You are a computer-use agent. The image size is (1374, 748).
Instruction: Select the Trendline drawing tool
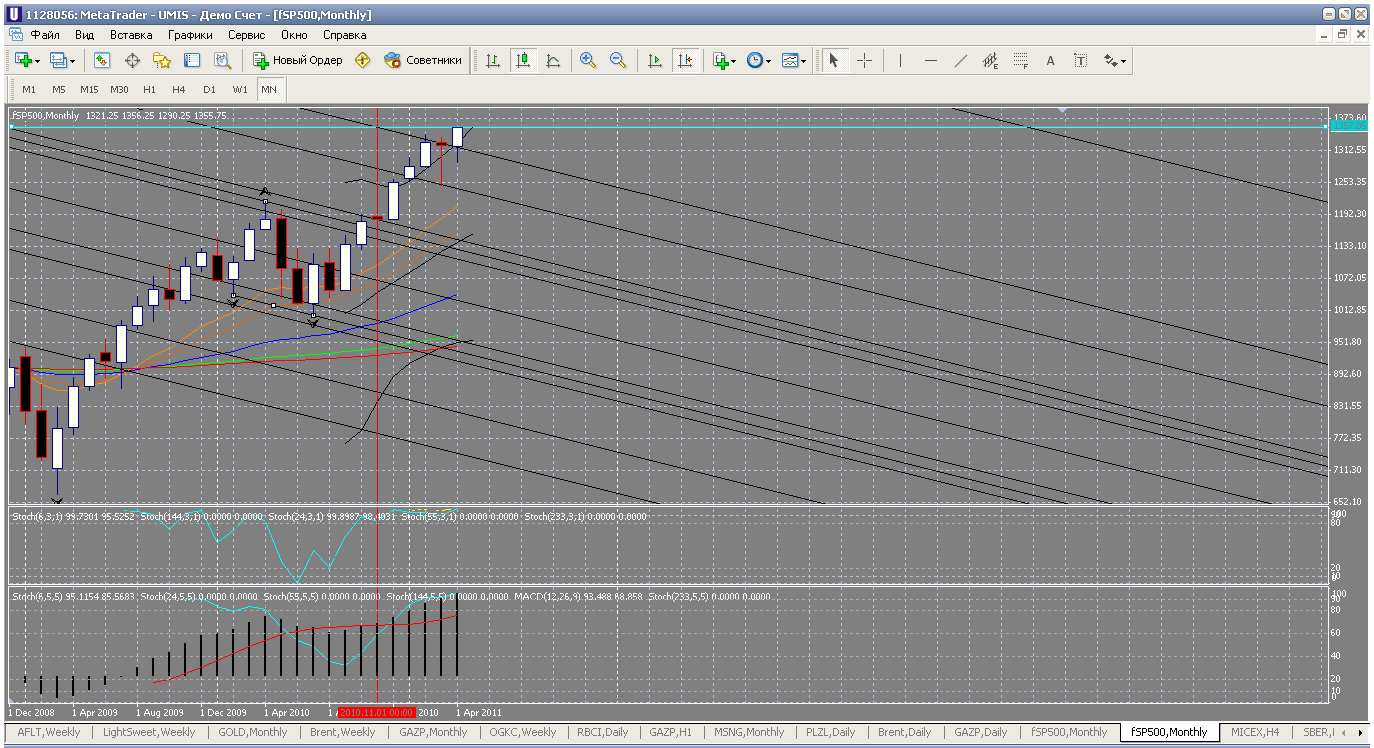(961, 61)
